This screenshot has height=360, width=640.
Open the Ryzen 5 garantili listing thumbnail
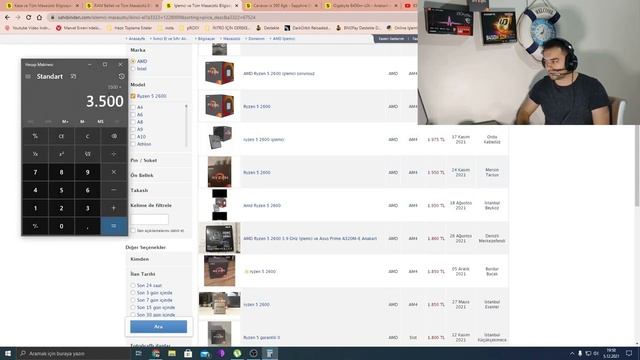(x=219, y=334)
